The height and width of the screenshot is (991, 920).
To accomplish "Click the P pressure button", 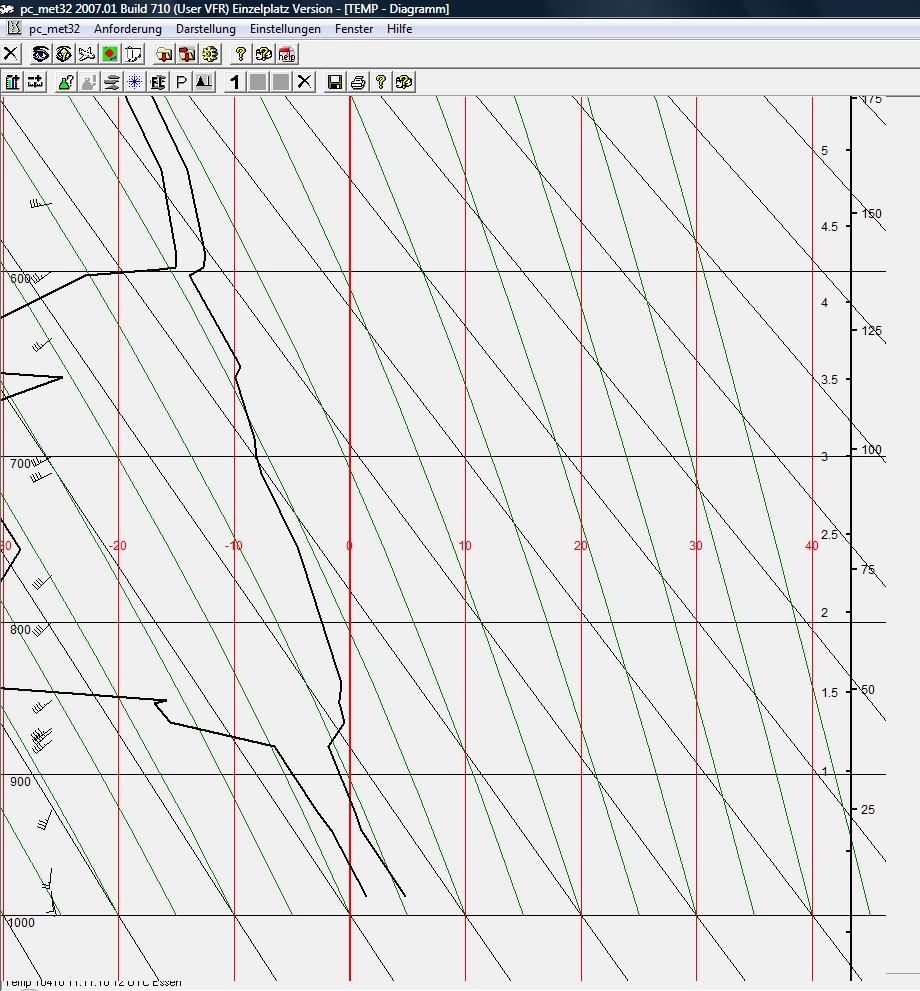I will [181, 82].
